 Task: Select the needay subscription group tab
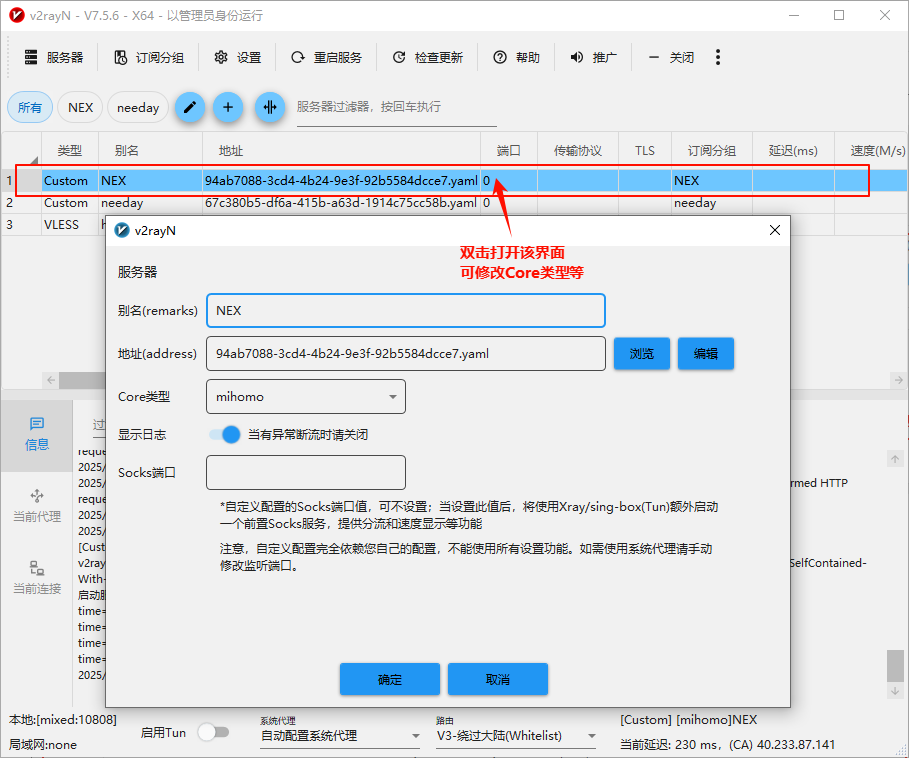138,108
